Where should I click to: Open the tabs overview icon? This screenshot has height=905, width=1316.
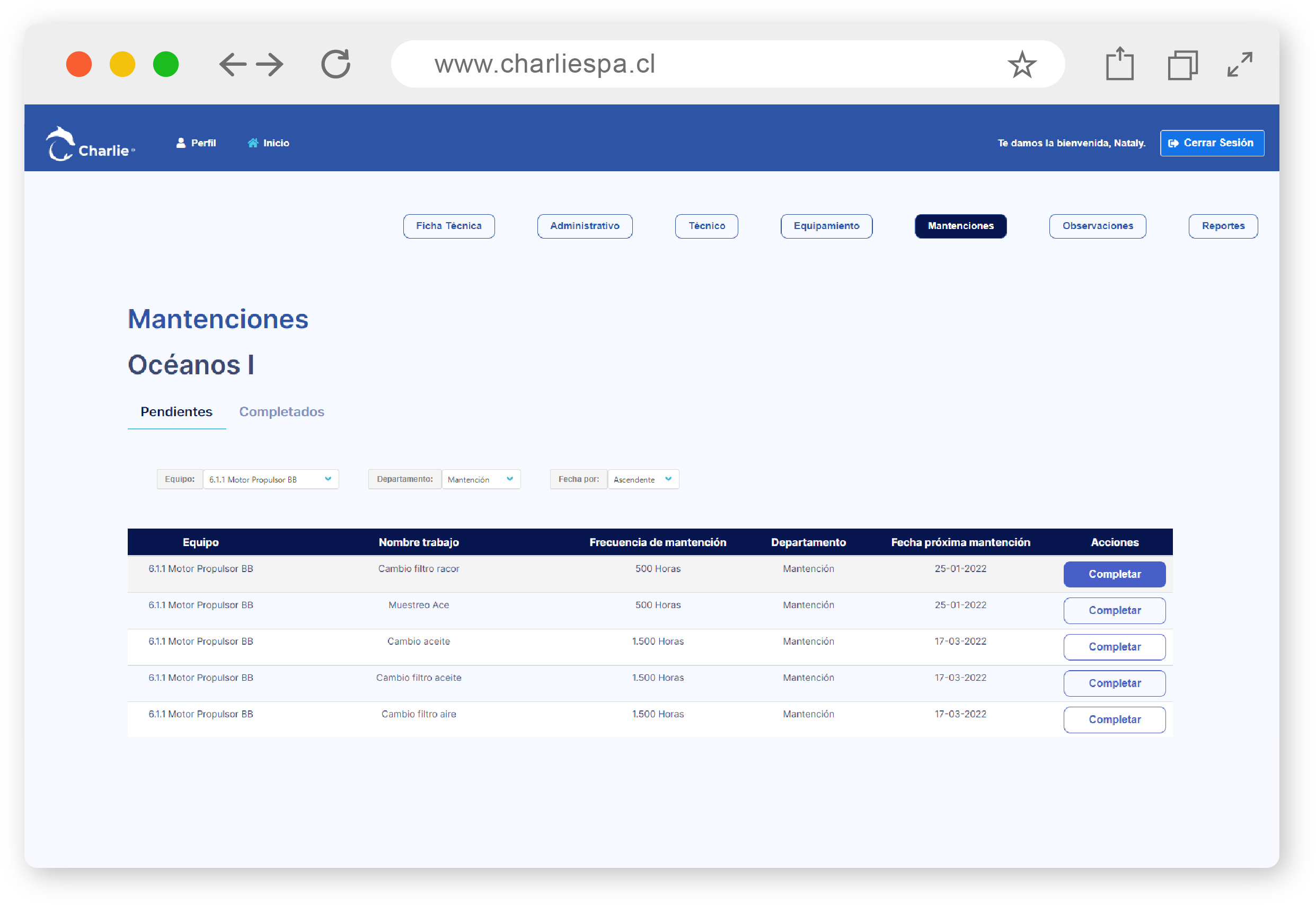click(1182, 65)
